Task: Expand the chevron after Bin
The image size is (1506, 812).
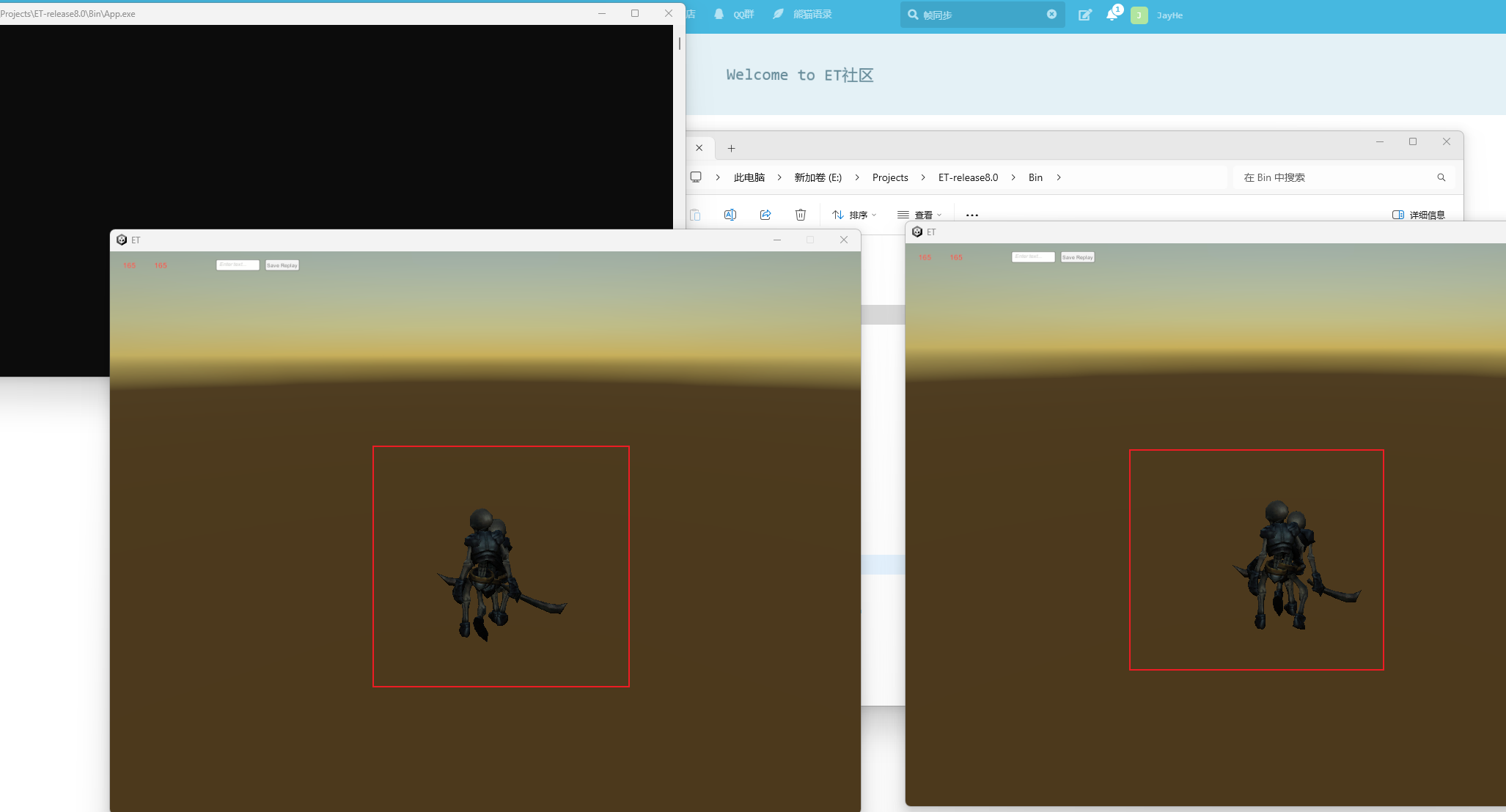Action: [1059, 177]
